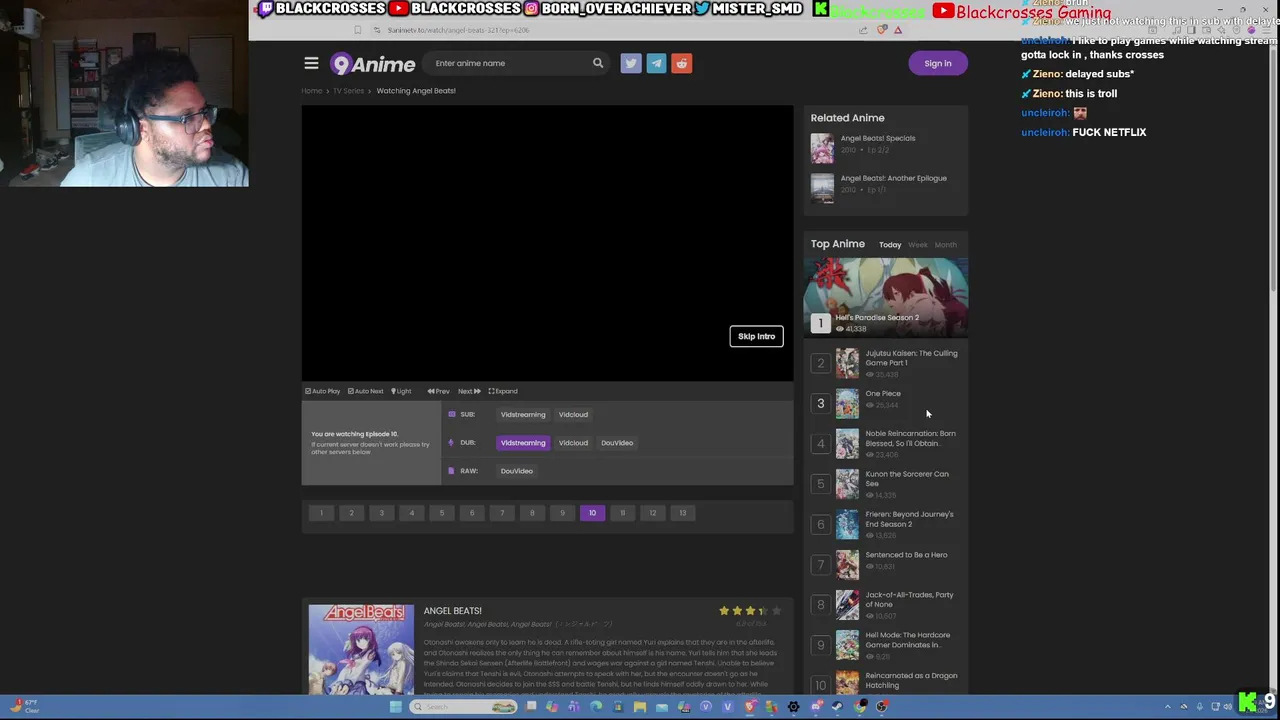The image size is (1280, 720).
Task: Select SUB Vidstreaming server
Action: [x=523, y=414]
